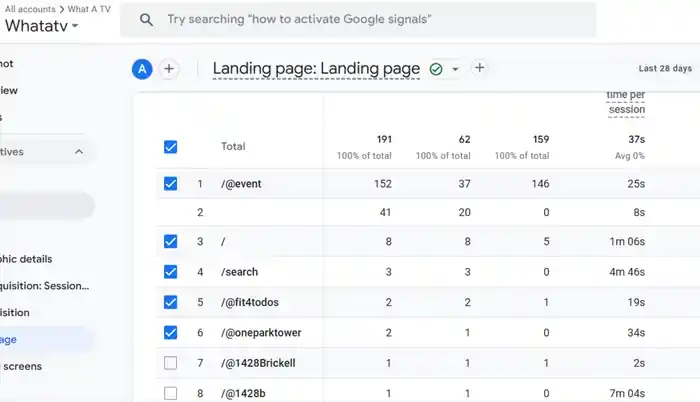The height and width of the screenshot is (402, 700).
Task: Click the 37s total average time
Action: 637,139
